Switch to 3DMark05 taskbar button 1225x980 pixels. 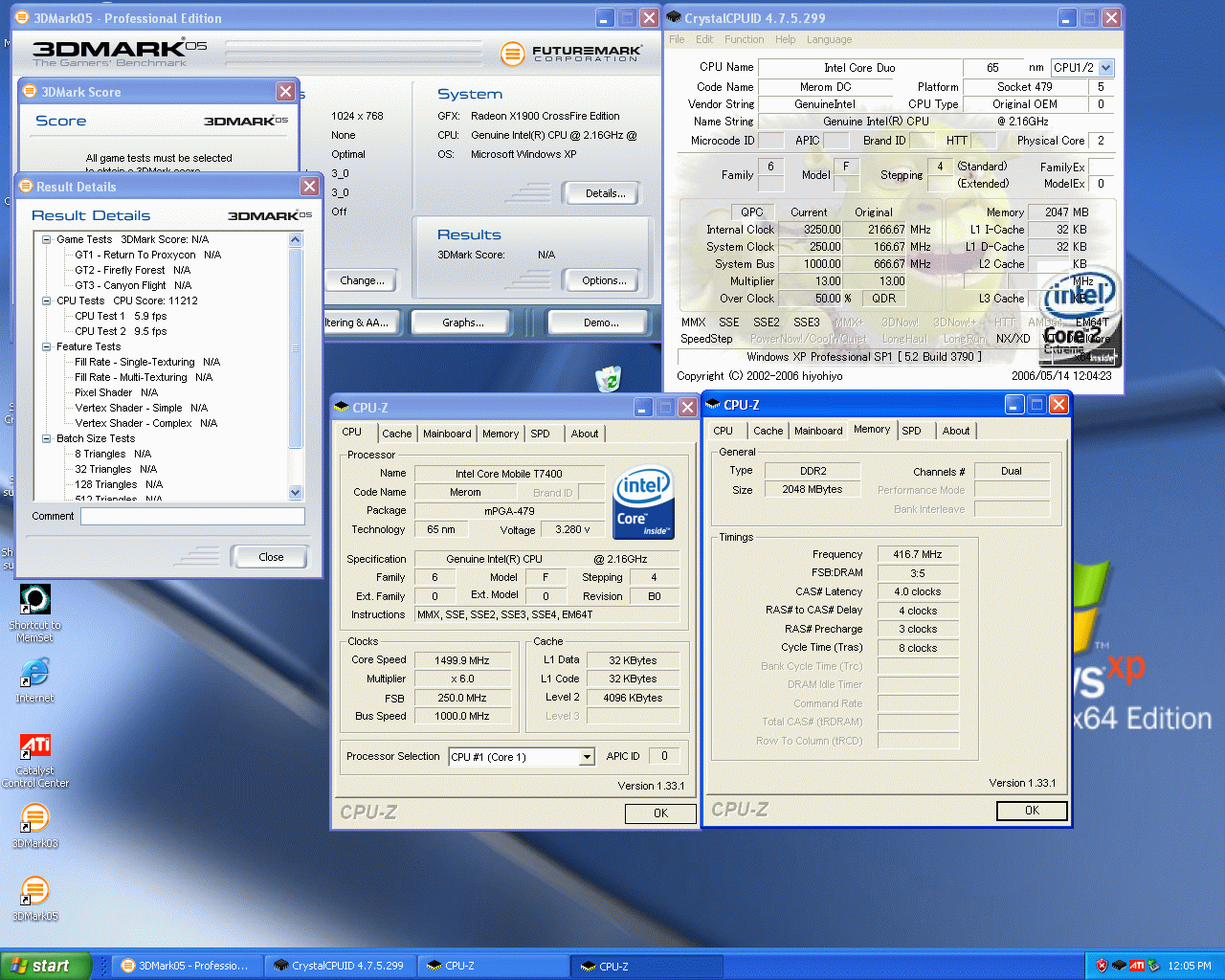coord(186,966)
